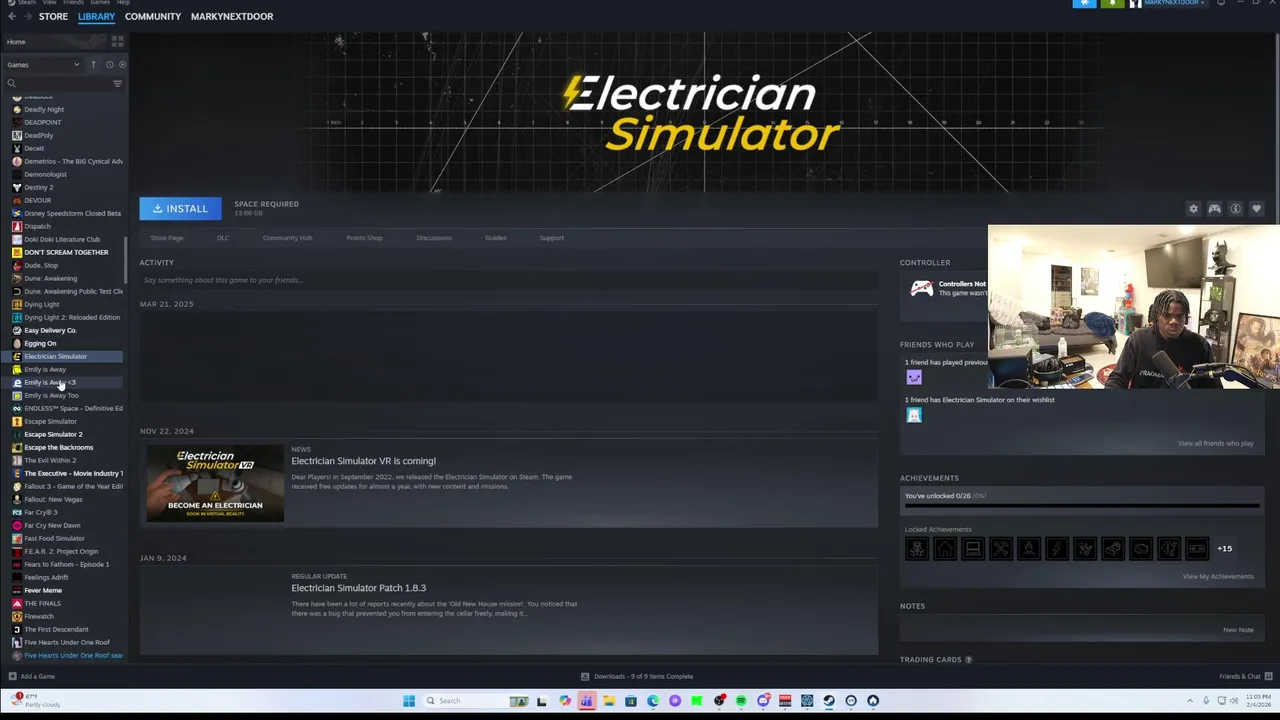Screen dimensions: 1280x720
Task: Open the Friends menu
Action: [x=73, y=3]
